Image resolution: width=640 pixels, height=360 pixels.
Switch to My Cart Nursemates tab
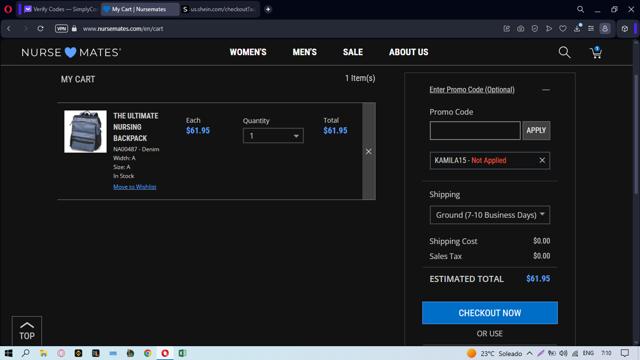click(139, 9)
